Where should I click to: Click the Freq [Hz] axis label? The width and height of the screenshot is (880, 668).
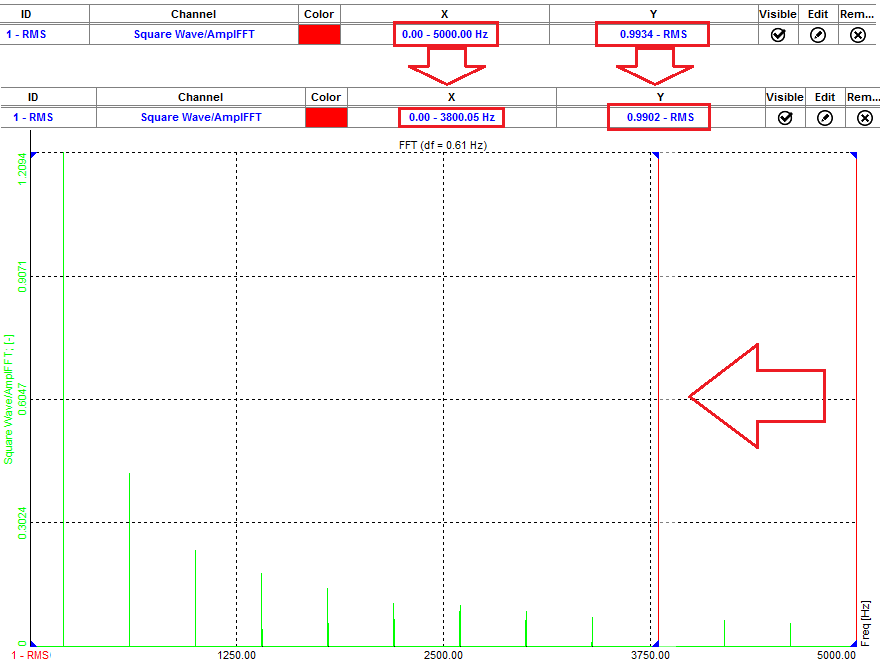(865, 624)
